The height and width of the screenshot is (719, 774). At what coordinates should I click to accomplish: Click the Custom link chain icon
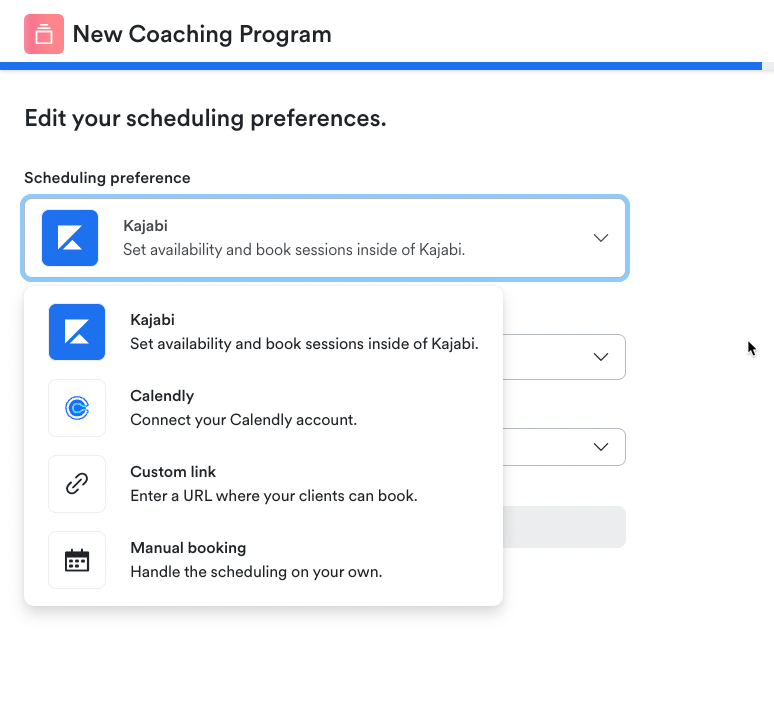[77, 484]
